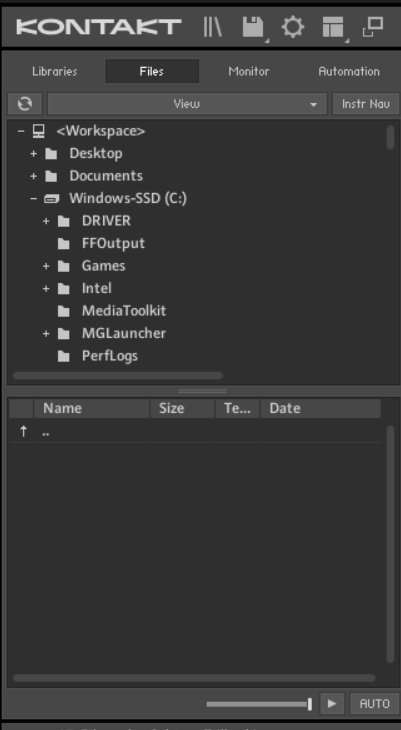The height and width of the screenshot is (730, 401).
Task: Collapse the Windows-SSD (C:) drive node
Action: pos(33,199)
